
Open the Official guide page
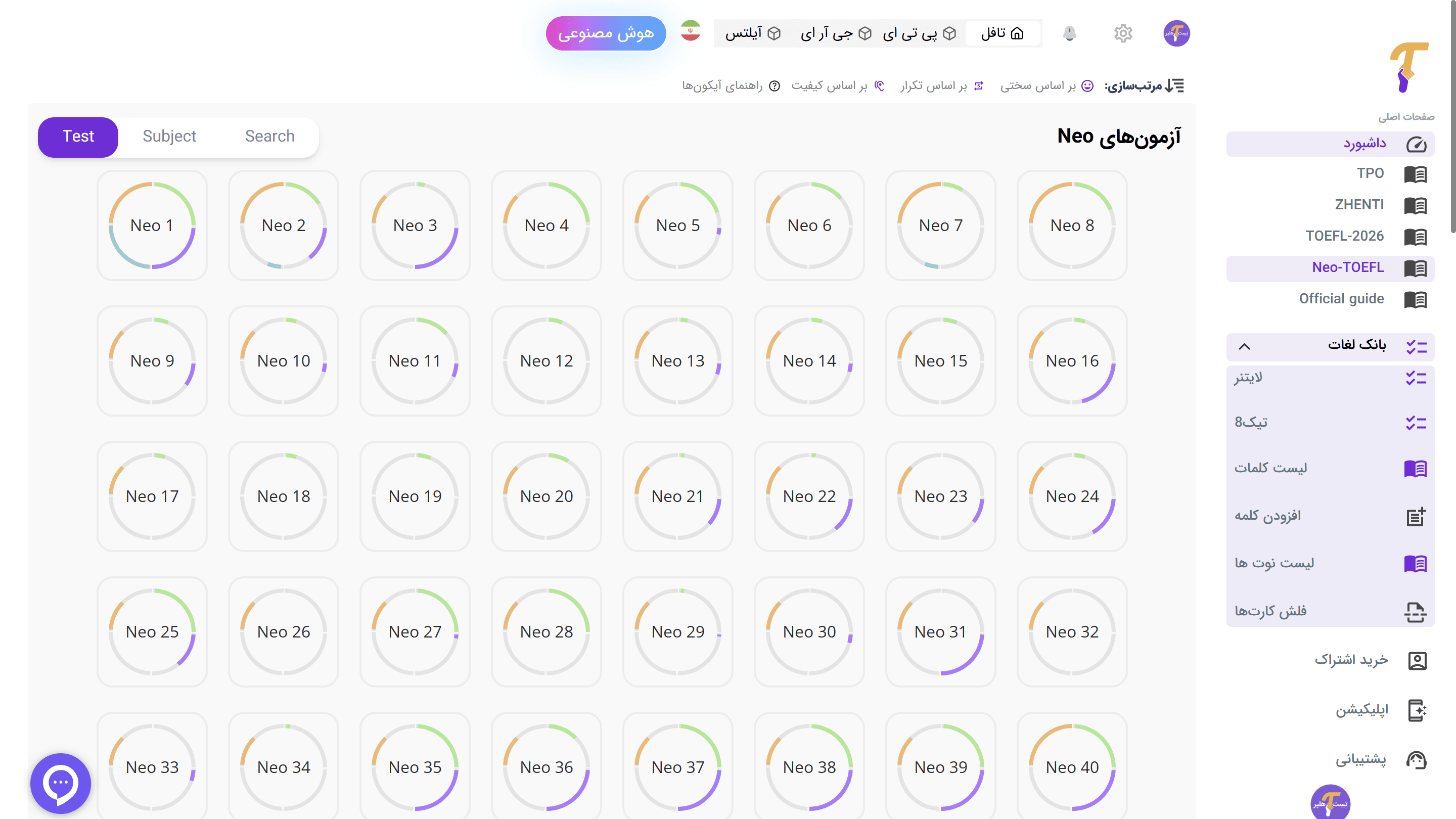[1341, 299]
